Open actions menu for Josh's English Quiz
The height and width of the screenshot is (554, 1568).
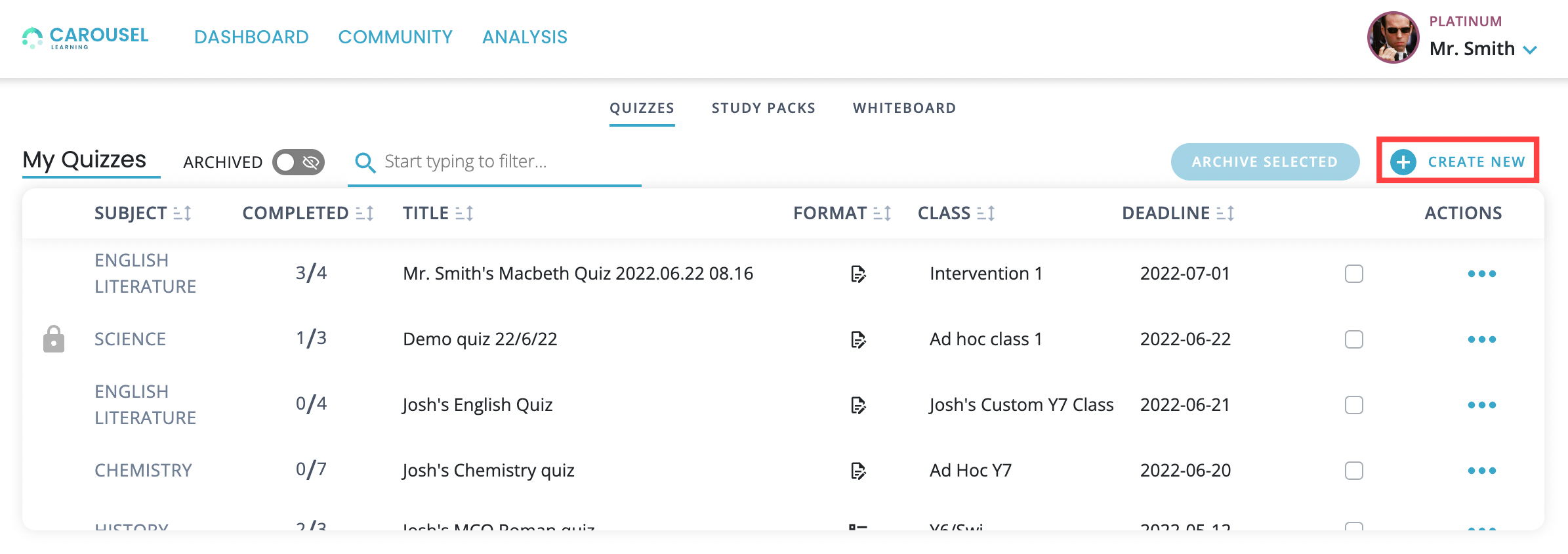tap(1481, 405)
